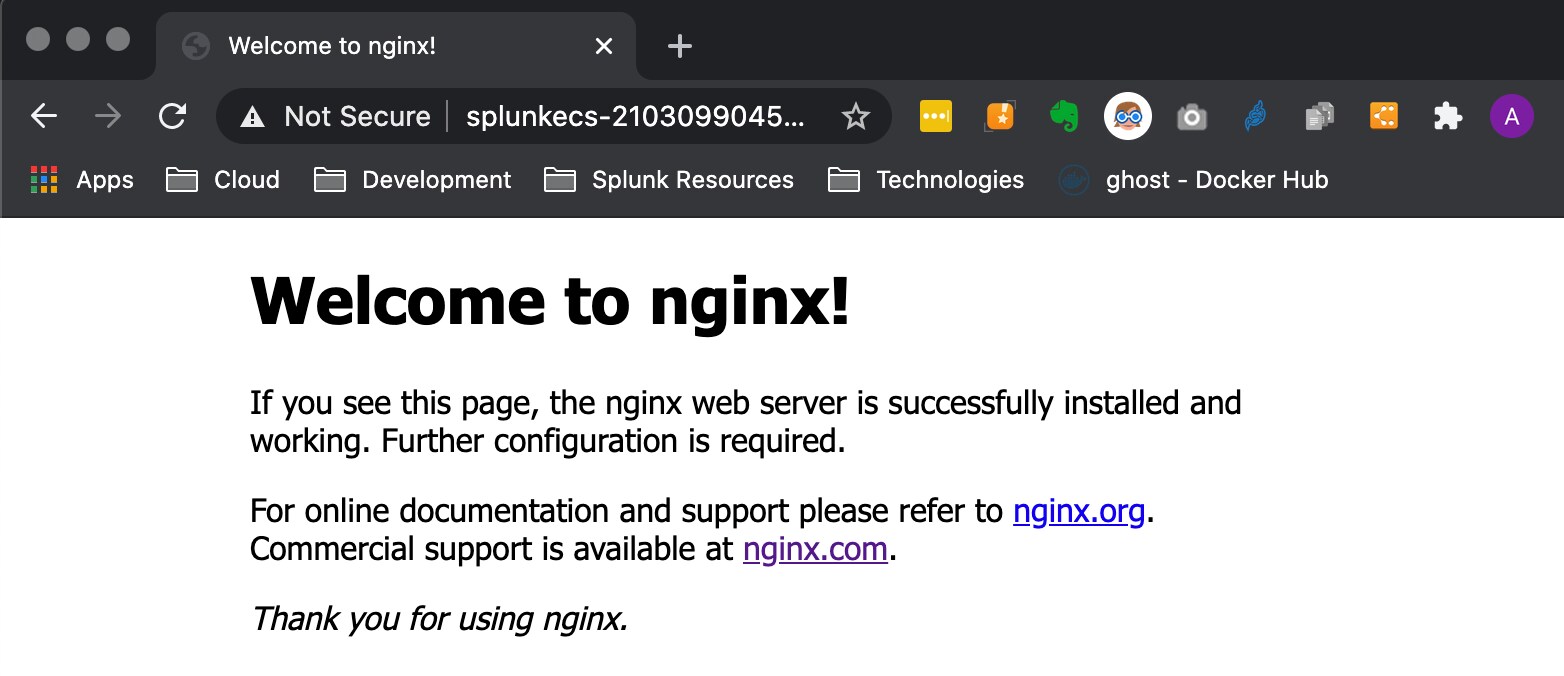
Task: Follow the nginx.org documentation link
Action: point(1079,511)
